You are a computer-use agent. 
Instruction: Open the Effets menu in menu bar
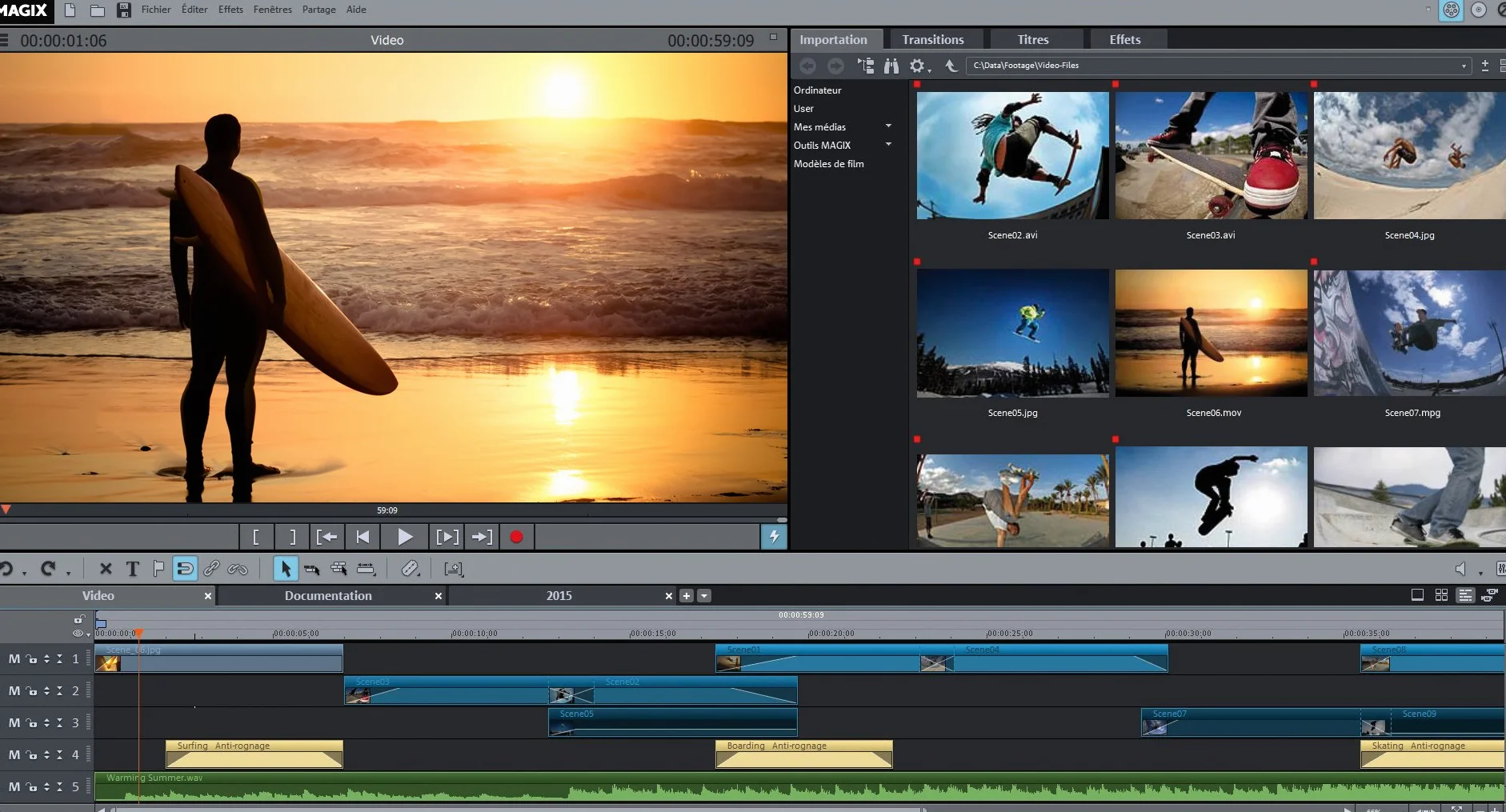click(230, 10)
